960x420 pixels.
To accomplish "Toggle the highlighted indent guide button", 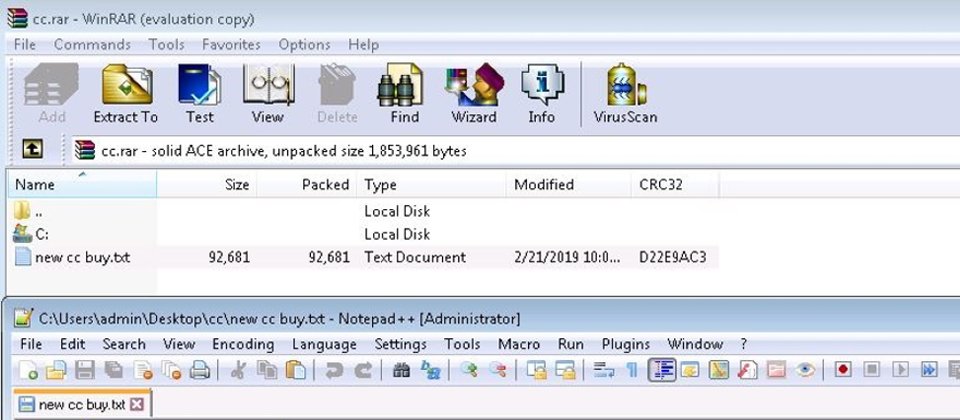I will [x=662, y=370].
